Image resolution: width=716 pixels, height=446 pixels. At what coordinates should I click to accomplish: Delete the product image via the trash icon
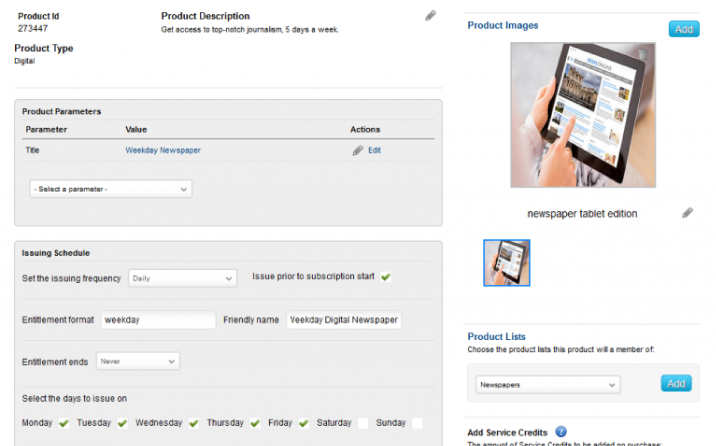(x=641, y=53)
